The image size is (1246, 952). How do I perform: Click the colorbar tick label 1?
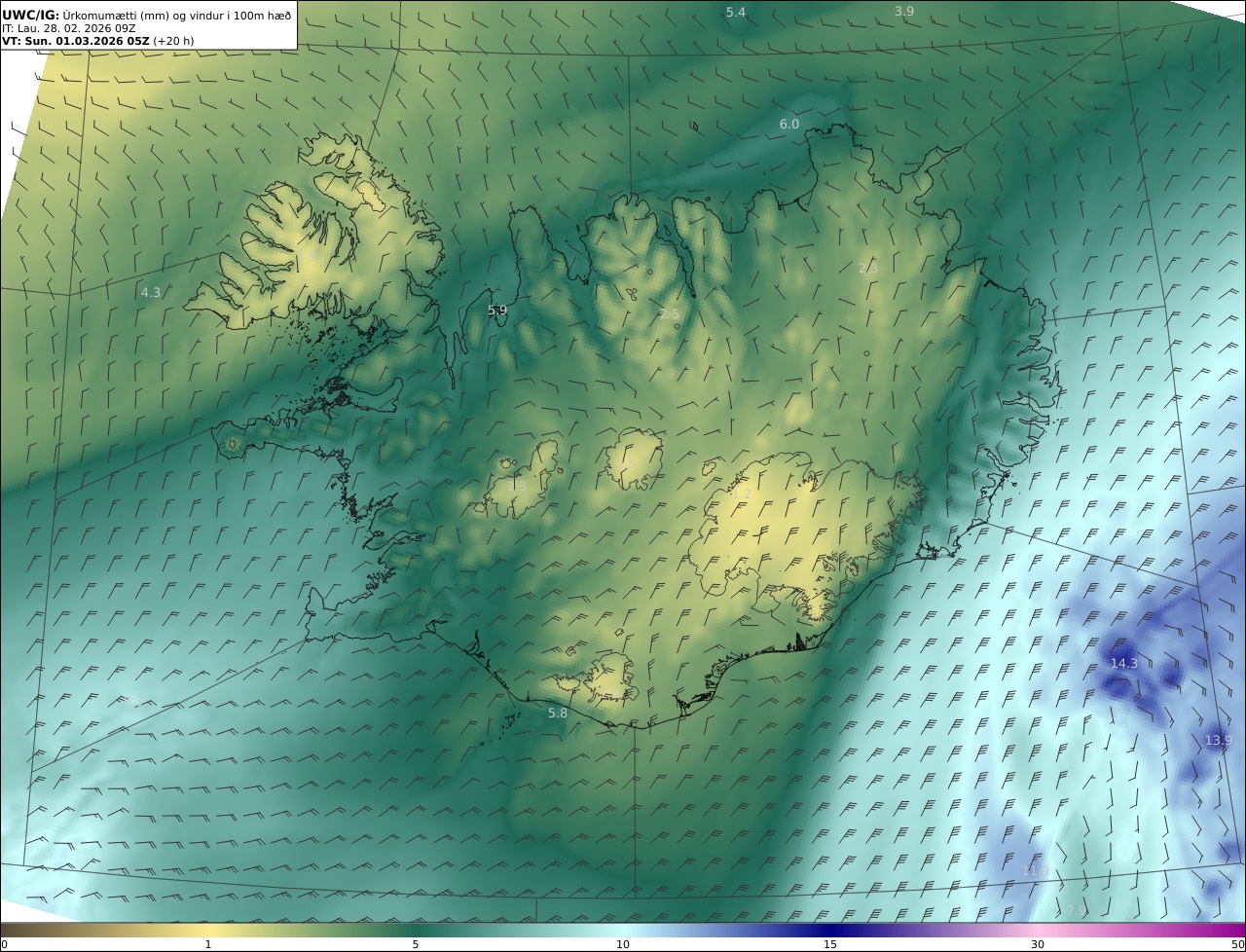pos(208,944)
